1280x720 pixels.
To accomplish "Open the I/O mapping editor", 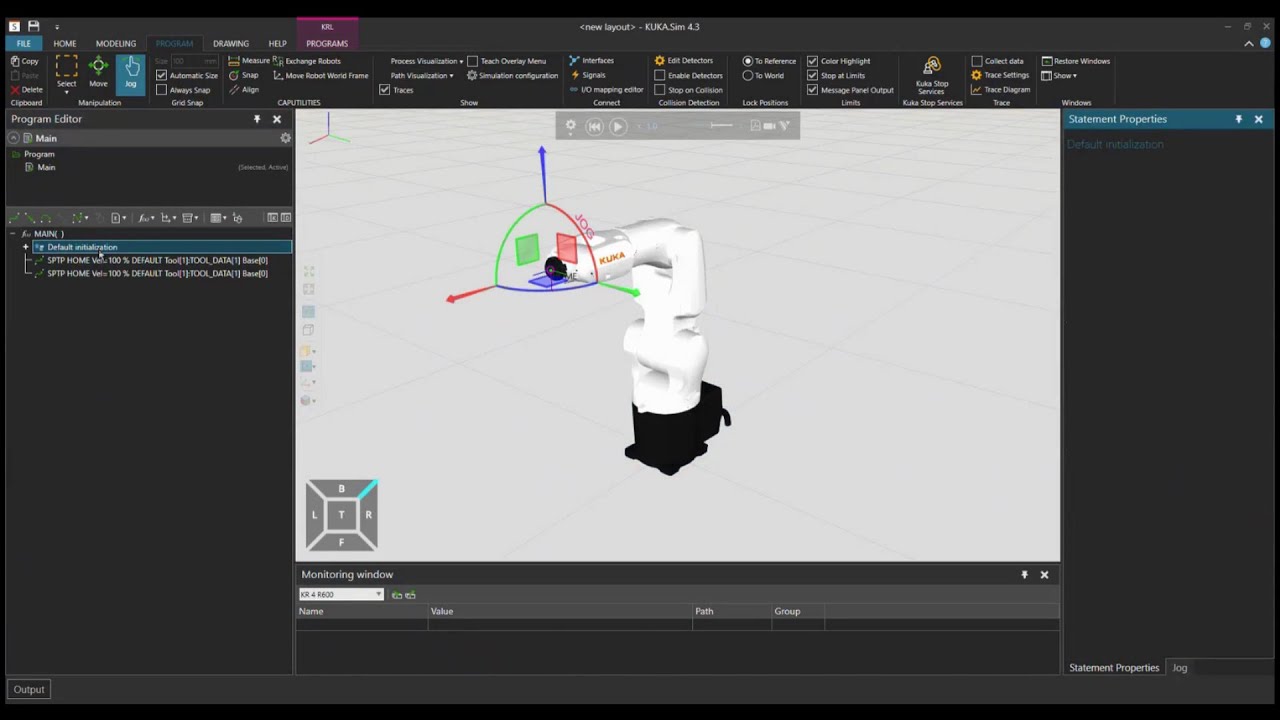I will pos(606,89).
